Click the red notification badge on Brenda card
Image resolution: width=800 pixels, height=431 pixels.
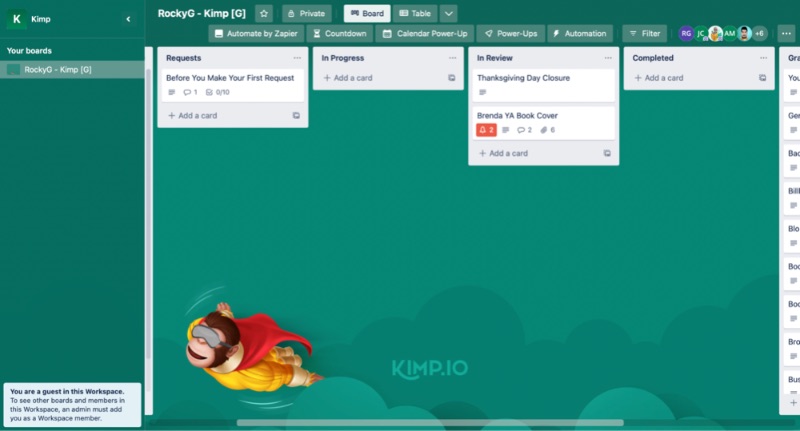point(486,130)
